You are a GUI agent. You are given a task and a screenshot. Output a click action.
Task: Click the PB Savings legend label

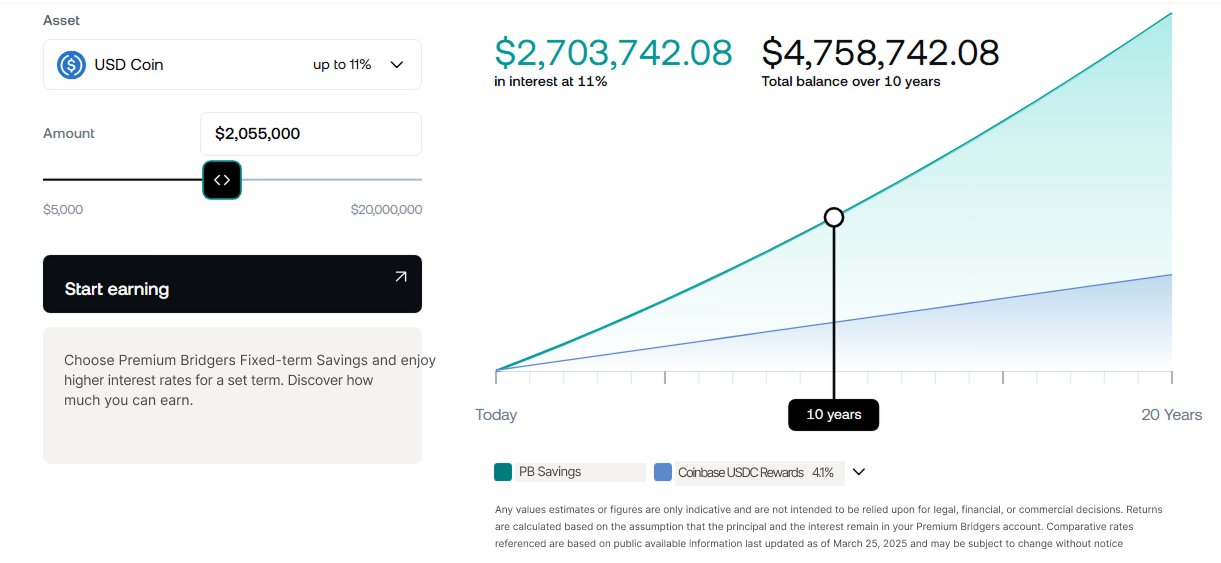pyautogui.click(x=550, y=472)
